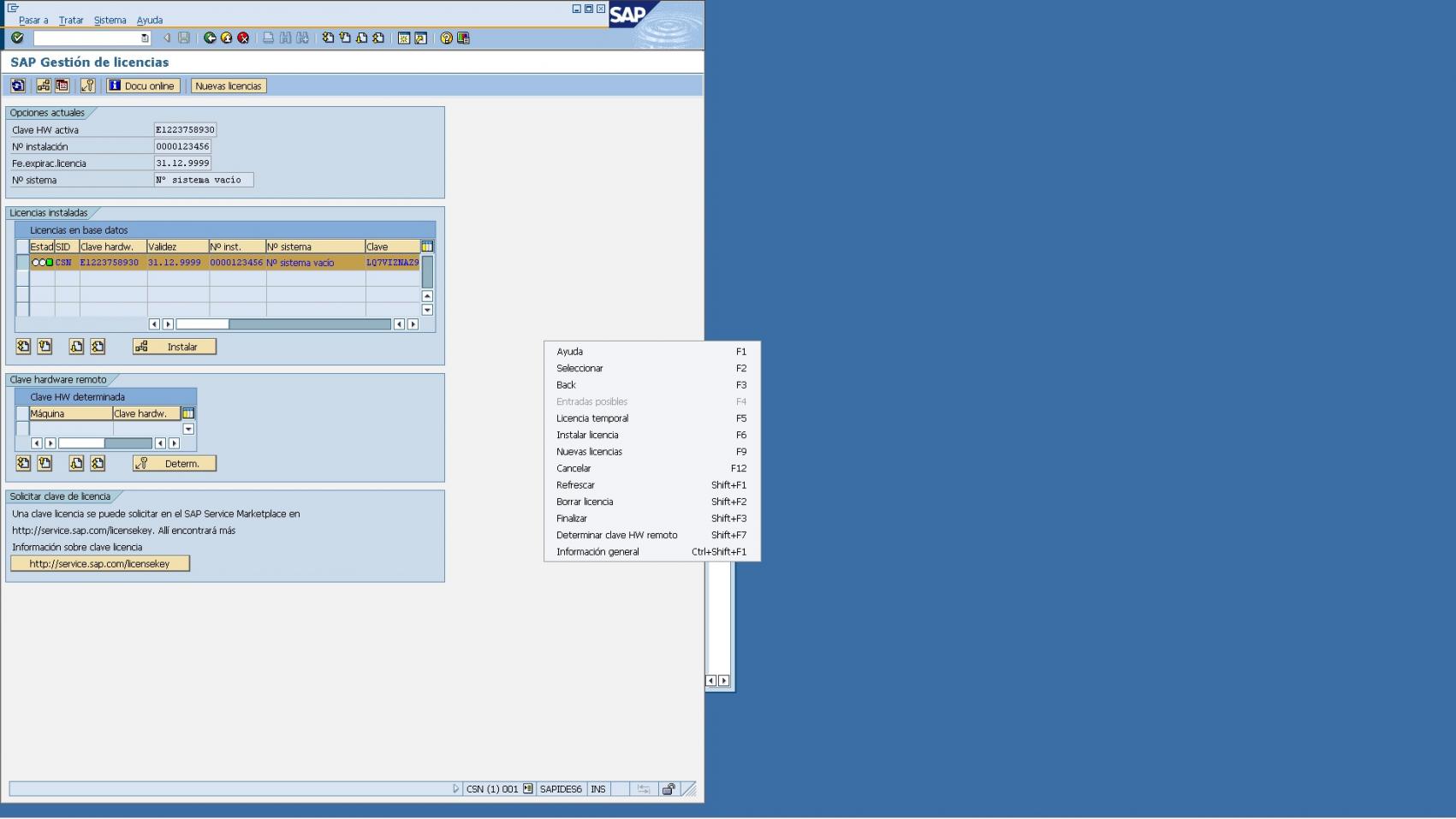Open column configuration icon of licenses table
This screenshot has height=819, width=1456.
click(427, 246)
